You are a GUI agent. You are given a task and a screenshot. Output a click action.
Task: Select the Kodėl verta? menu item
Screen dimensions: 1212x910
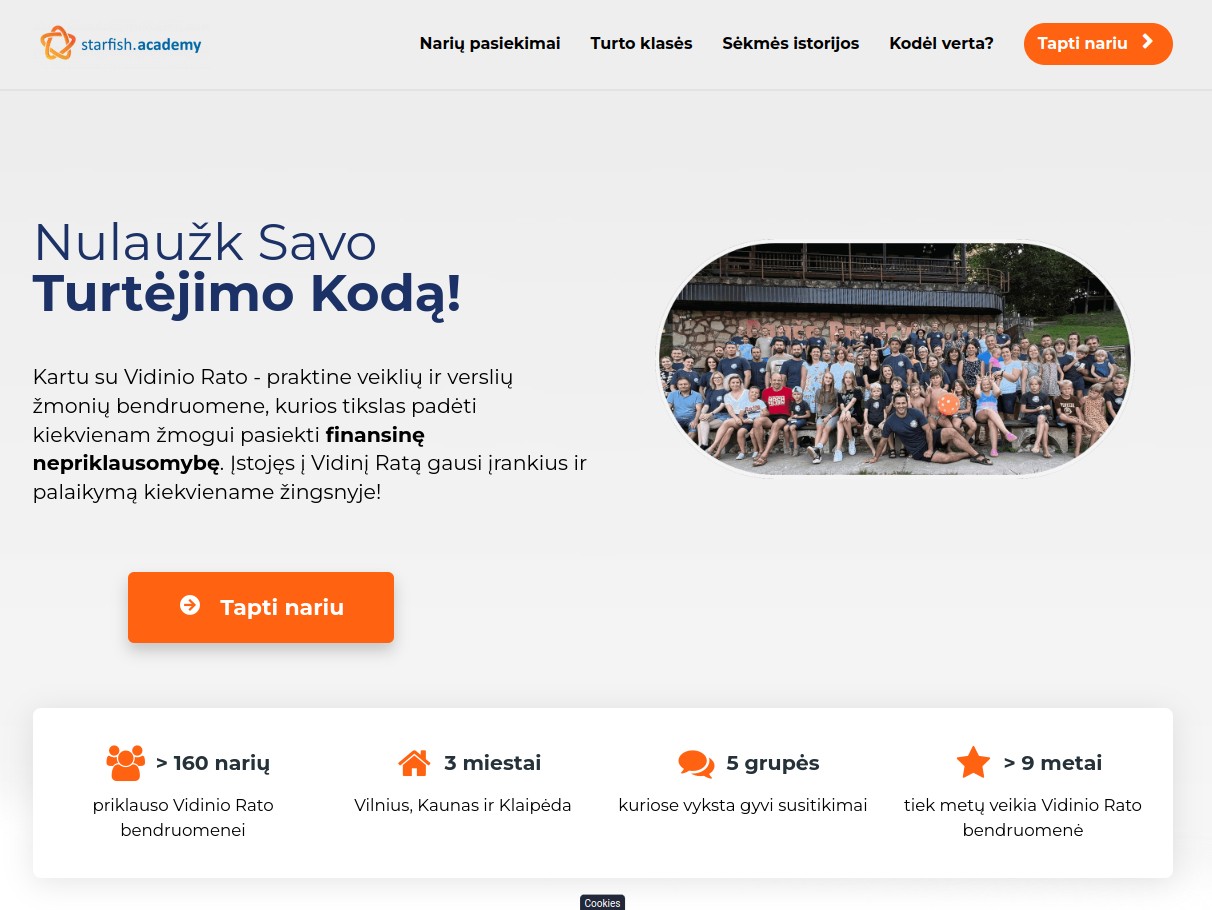click(x=941, y=43)
